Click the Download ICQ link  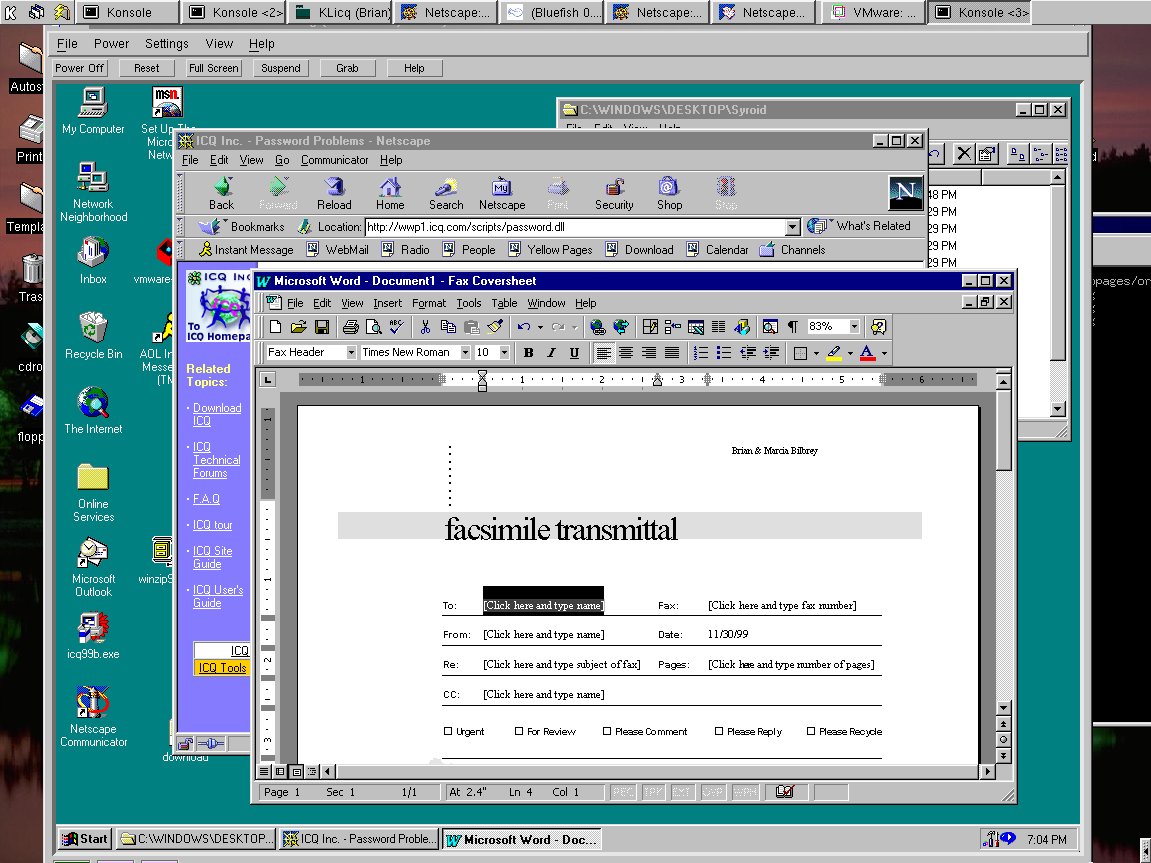217,414
